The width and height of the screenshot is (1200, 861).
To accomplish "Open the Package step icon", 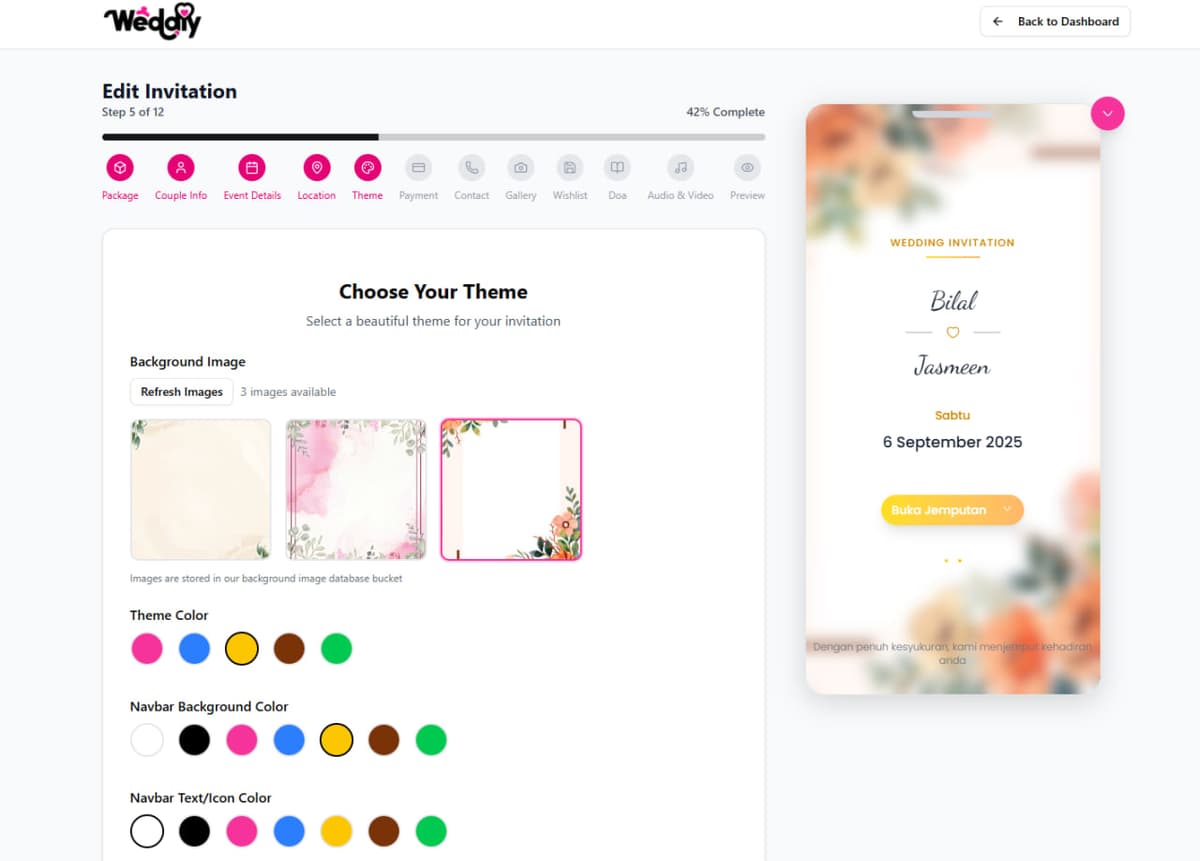I will [120, 168].
